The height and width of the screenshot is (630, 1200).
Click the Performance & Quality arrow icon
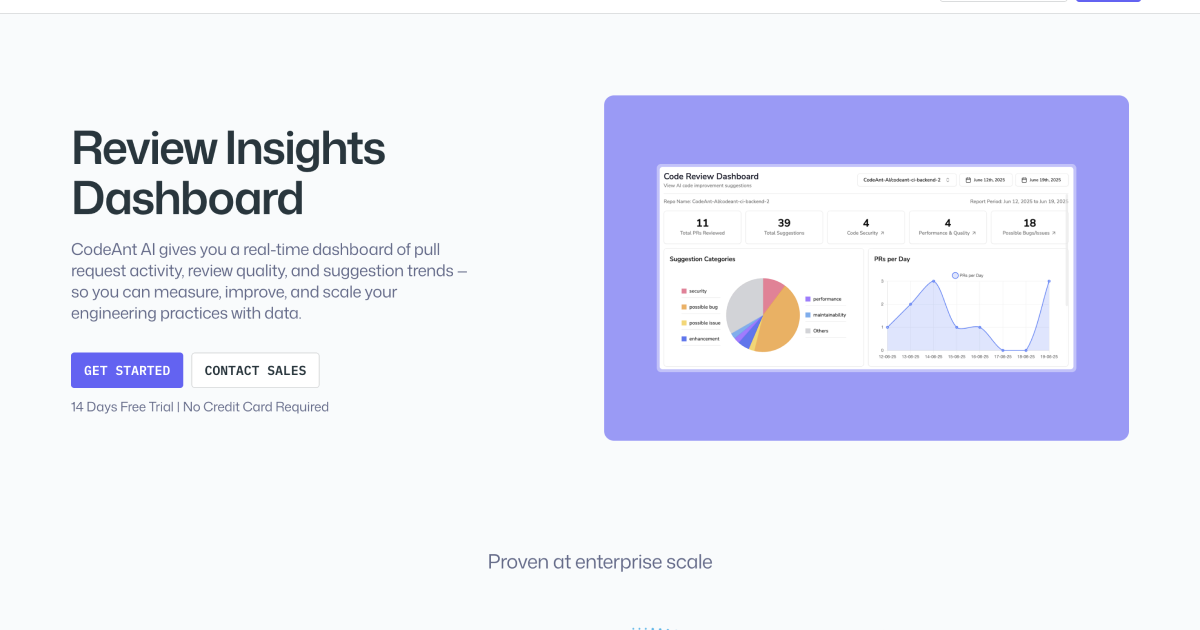point(974,233)
